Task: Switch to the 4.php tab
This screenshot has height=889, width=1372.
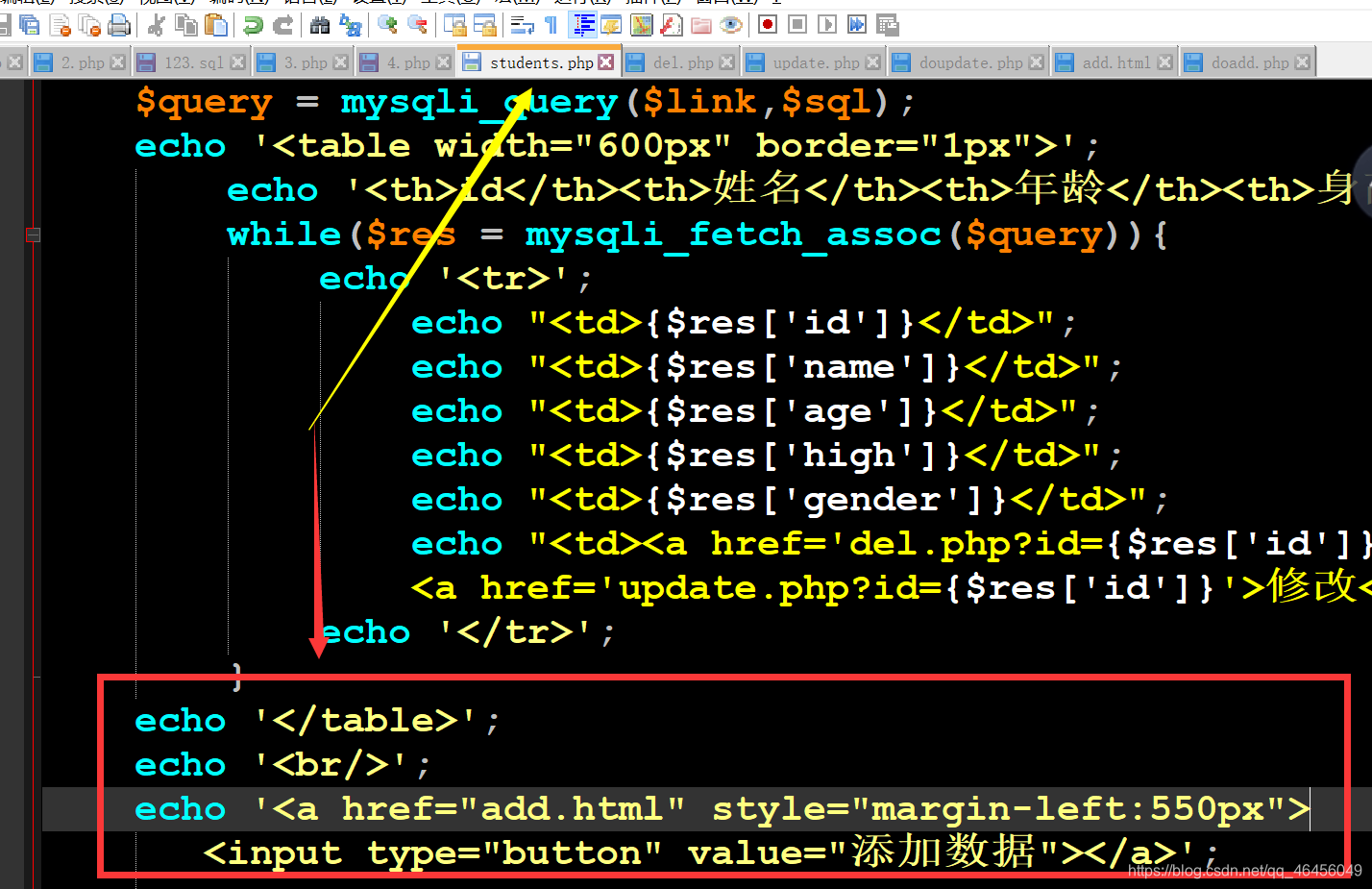Action: tap(407, 62)
